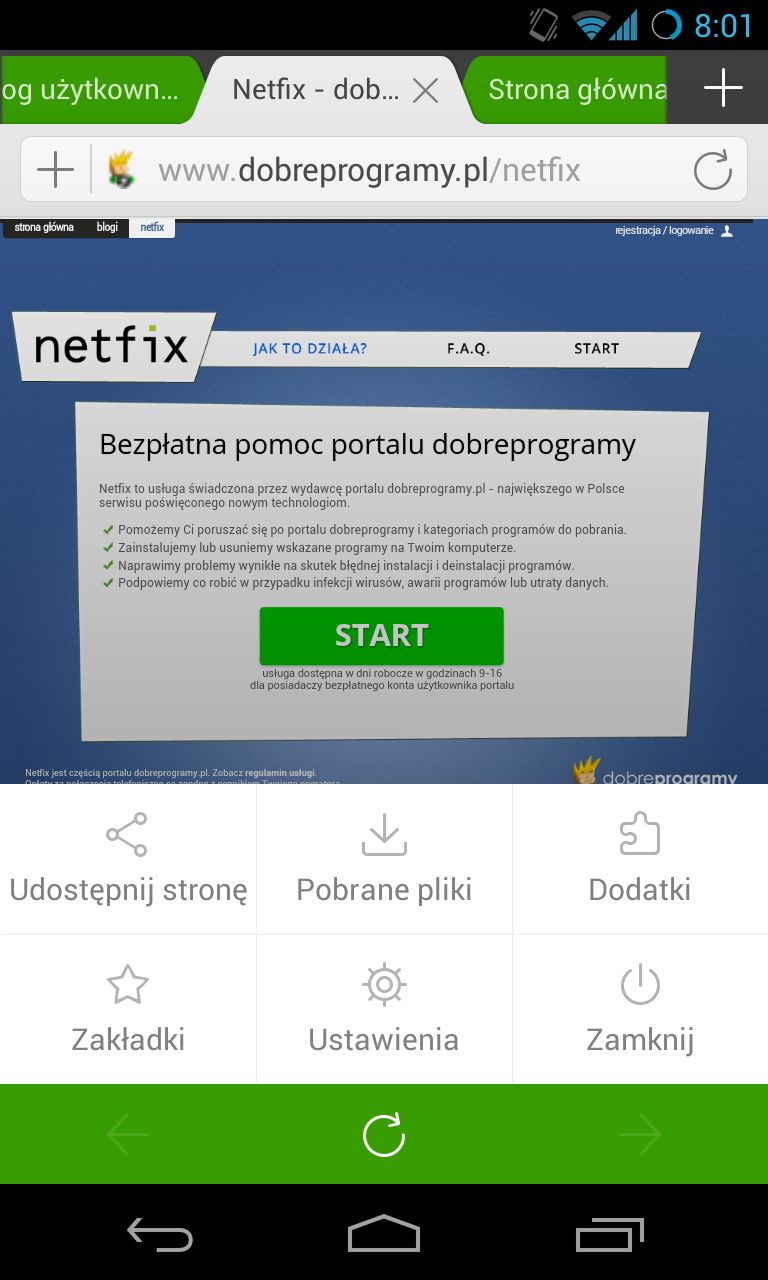Open JAK TO DZIAŁA? link
The height and width of the screenshot is (1280, 768).
(310, 349)
